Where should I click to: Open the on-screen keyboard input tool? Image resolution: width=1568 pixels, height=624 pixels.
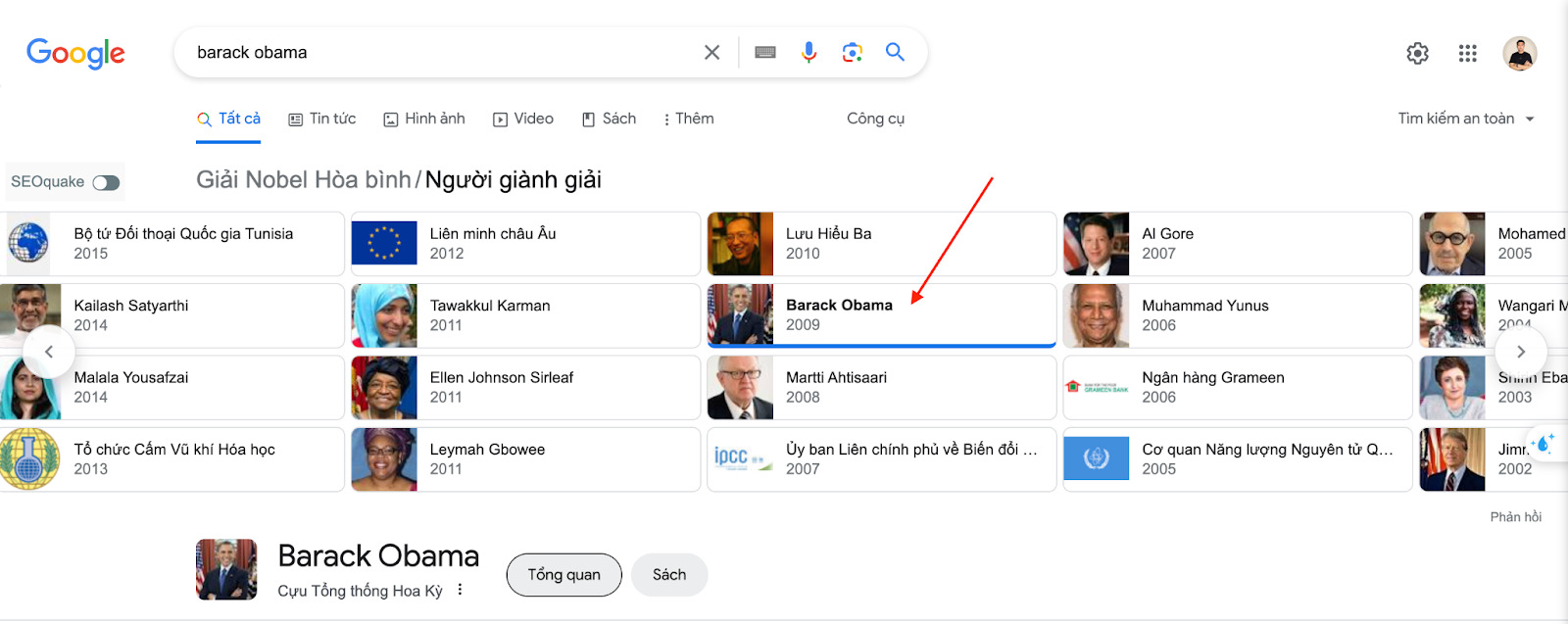click(765, 53)
